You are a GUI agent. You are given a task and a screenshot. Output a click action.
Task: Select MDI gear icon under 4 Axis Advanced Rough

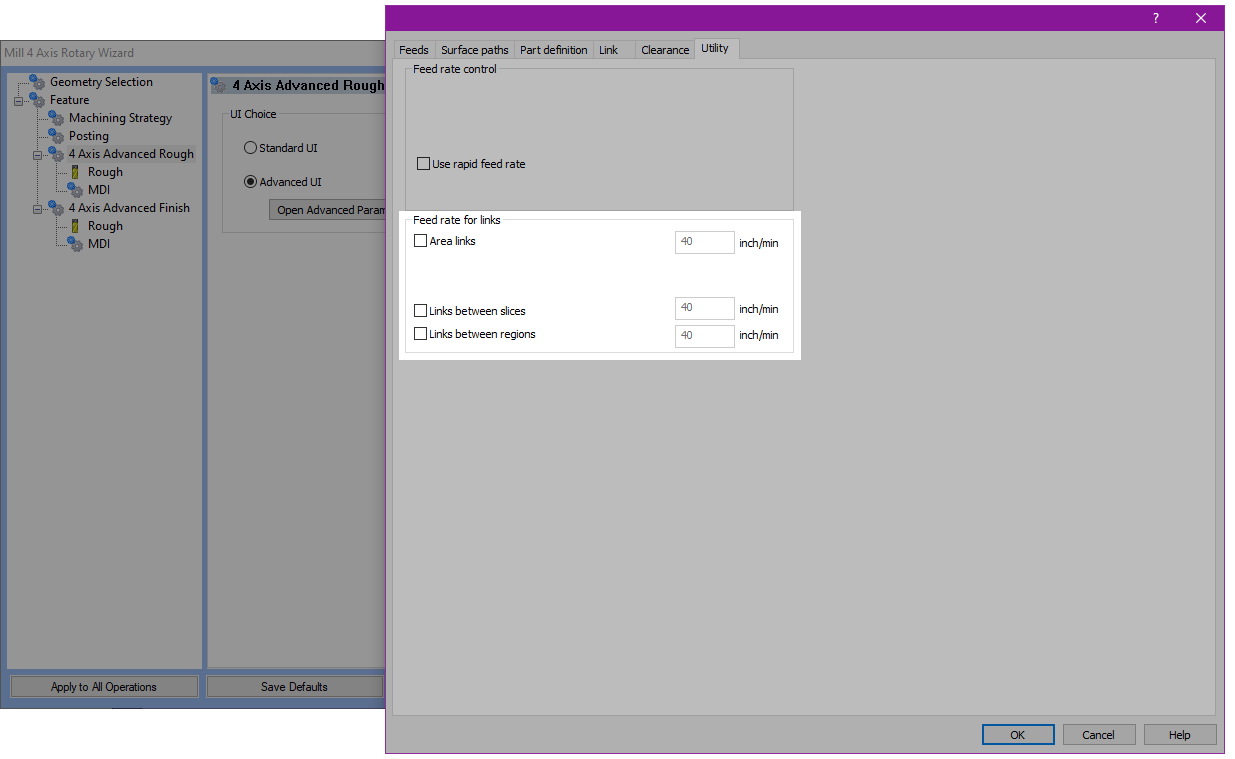click(75, 190)
